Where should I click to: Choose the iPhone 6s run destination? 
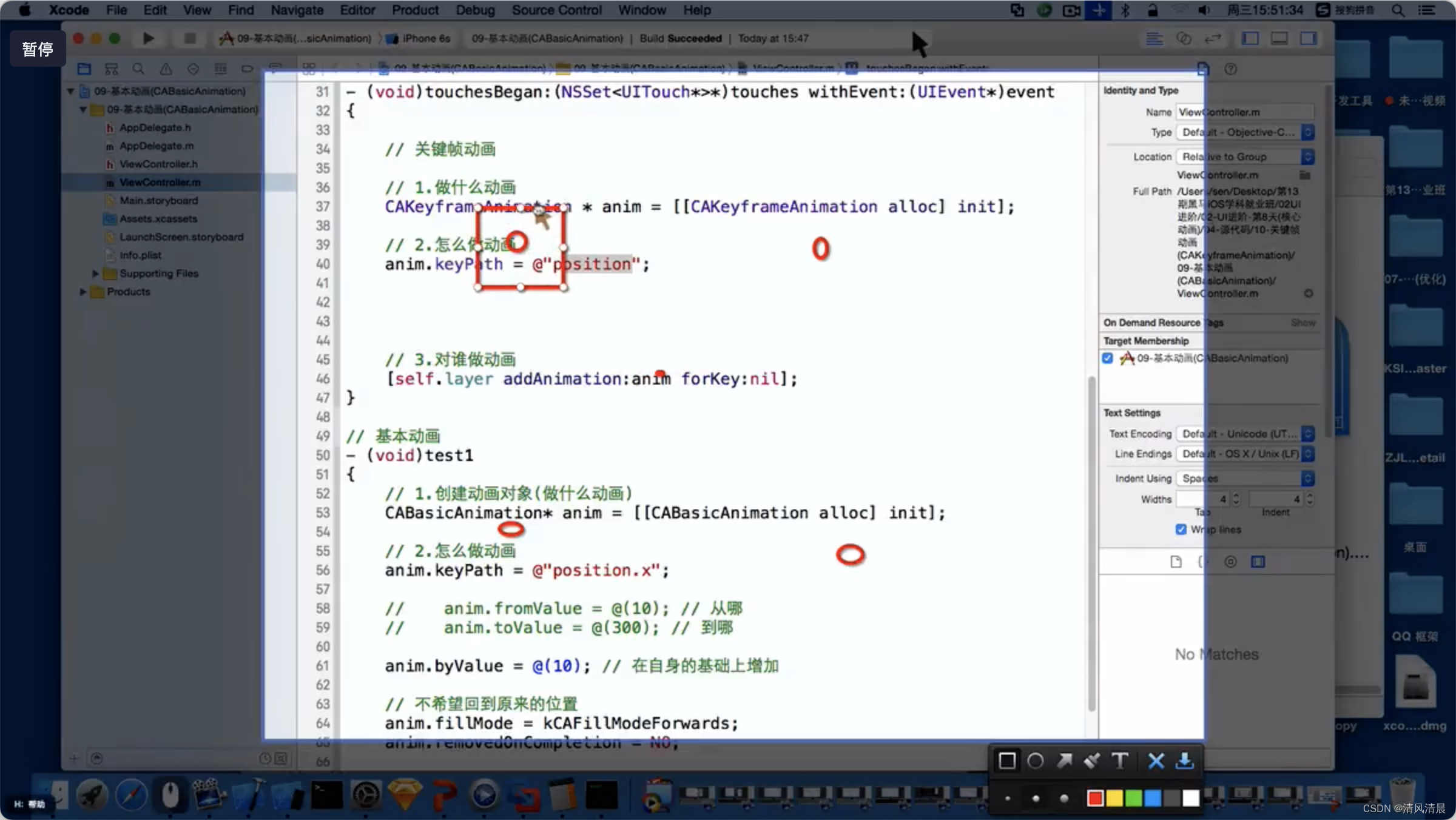tap(420, 38)
